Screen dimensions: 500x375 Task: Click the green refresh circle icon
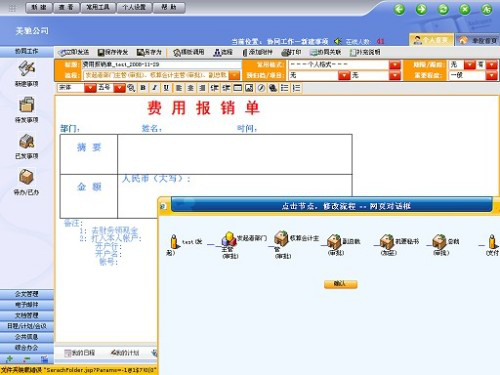coord(443,9)
